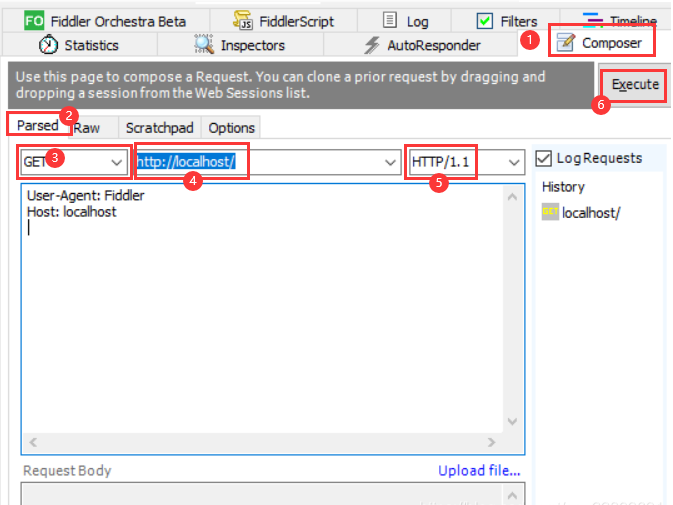This screenshot has height=505, width=673.
Task: Switch to the Inspectors tab
Action: pyautogui.click(x=240, y=45)
